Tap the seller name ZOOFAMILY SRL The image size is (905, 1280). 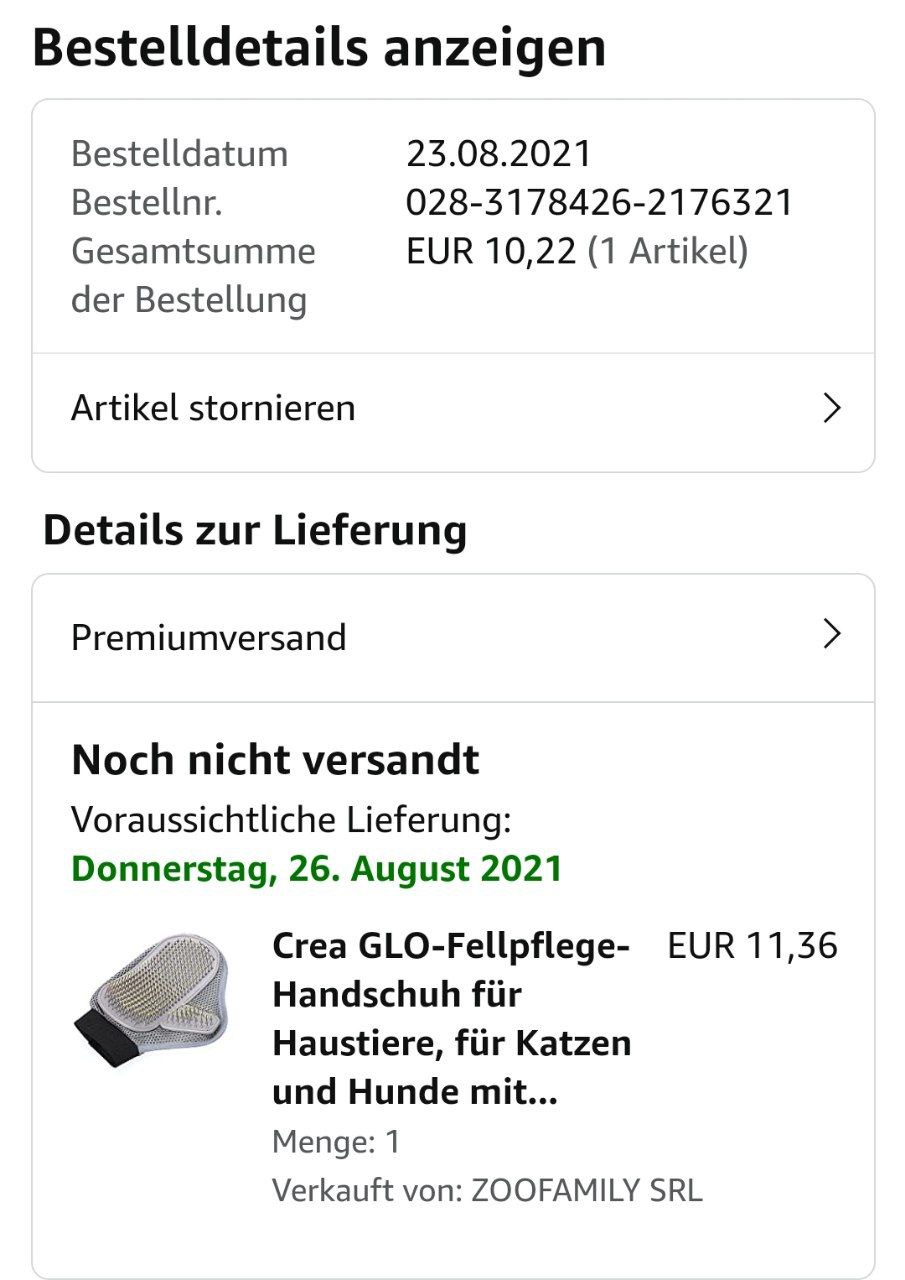point(586,1191)
